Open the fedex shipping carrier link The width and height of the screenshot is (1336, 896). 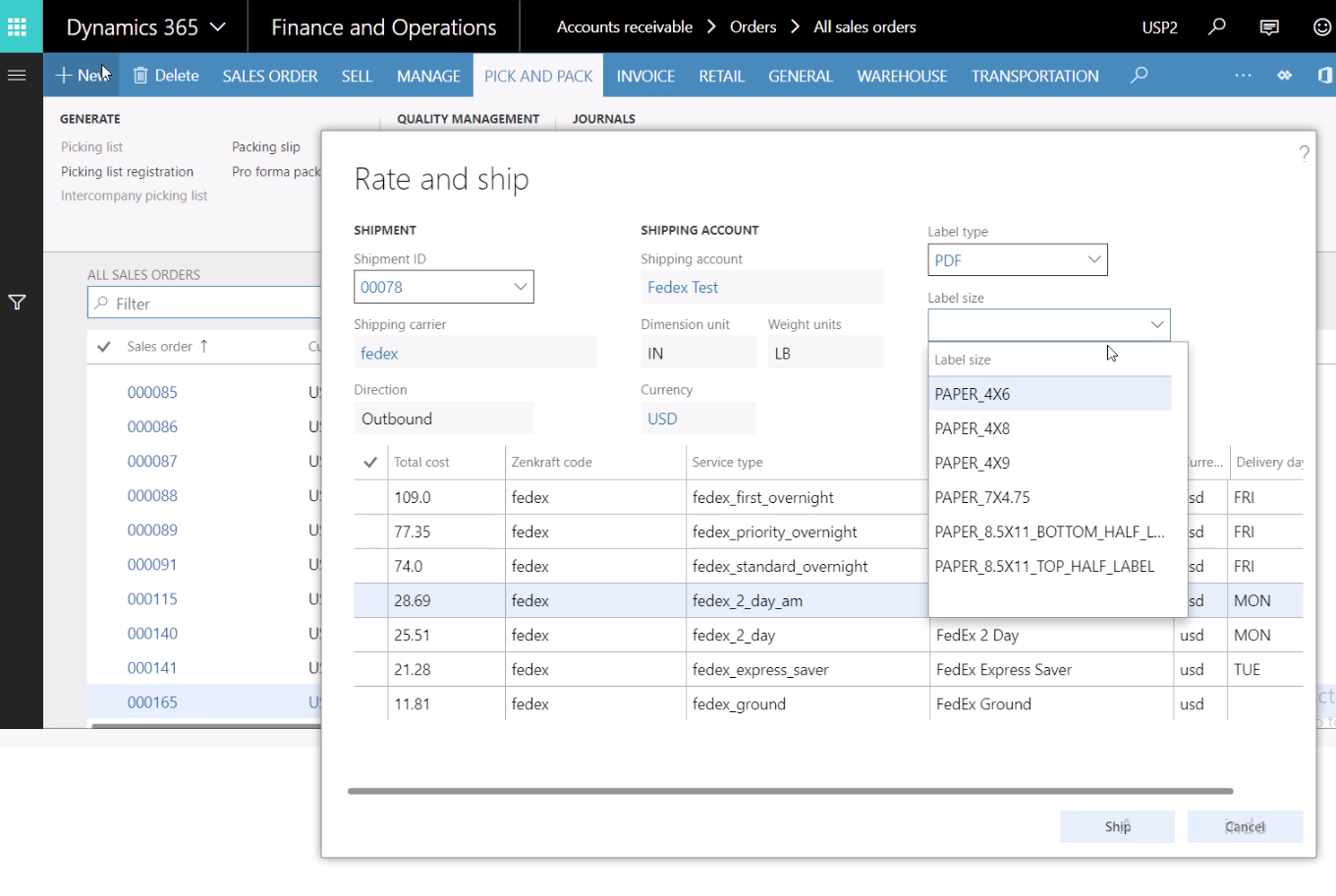379,353
